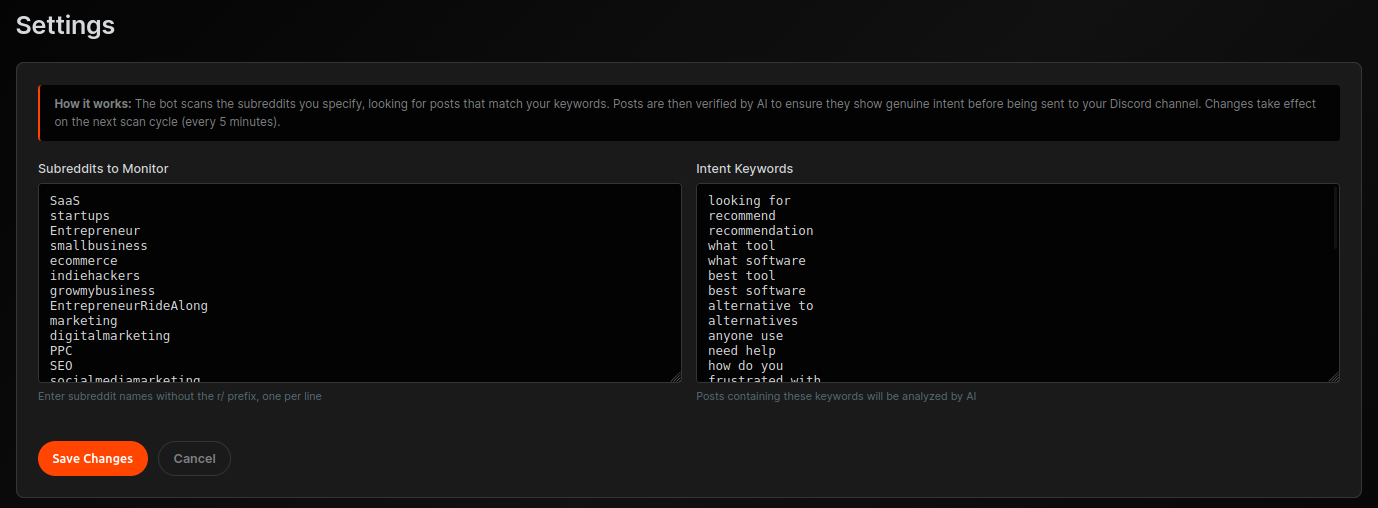Grab the Subreddits to Monitor textarea resize handle
Image resolution: width=1378 pixels, height=508 pixels.
(675, 376)
